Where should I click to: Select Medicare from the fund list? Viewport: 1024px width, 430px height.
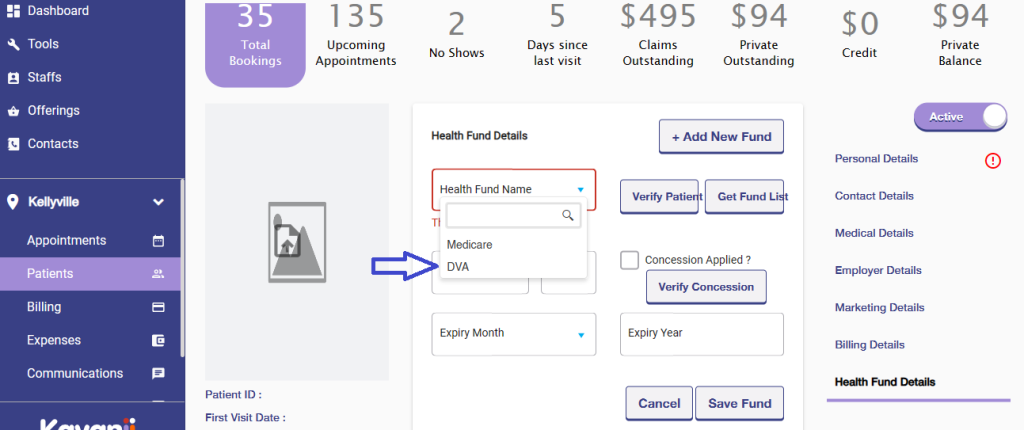point(469,245)
